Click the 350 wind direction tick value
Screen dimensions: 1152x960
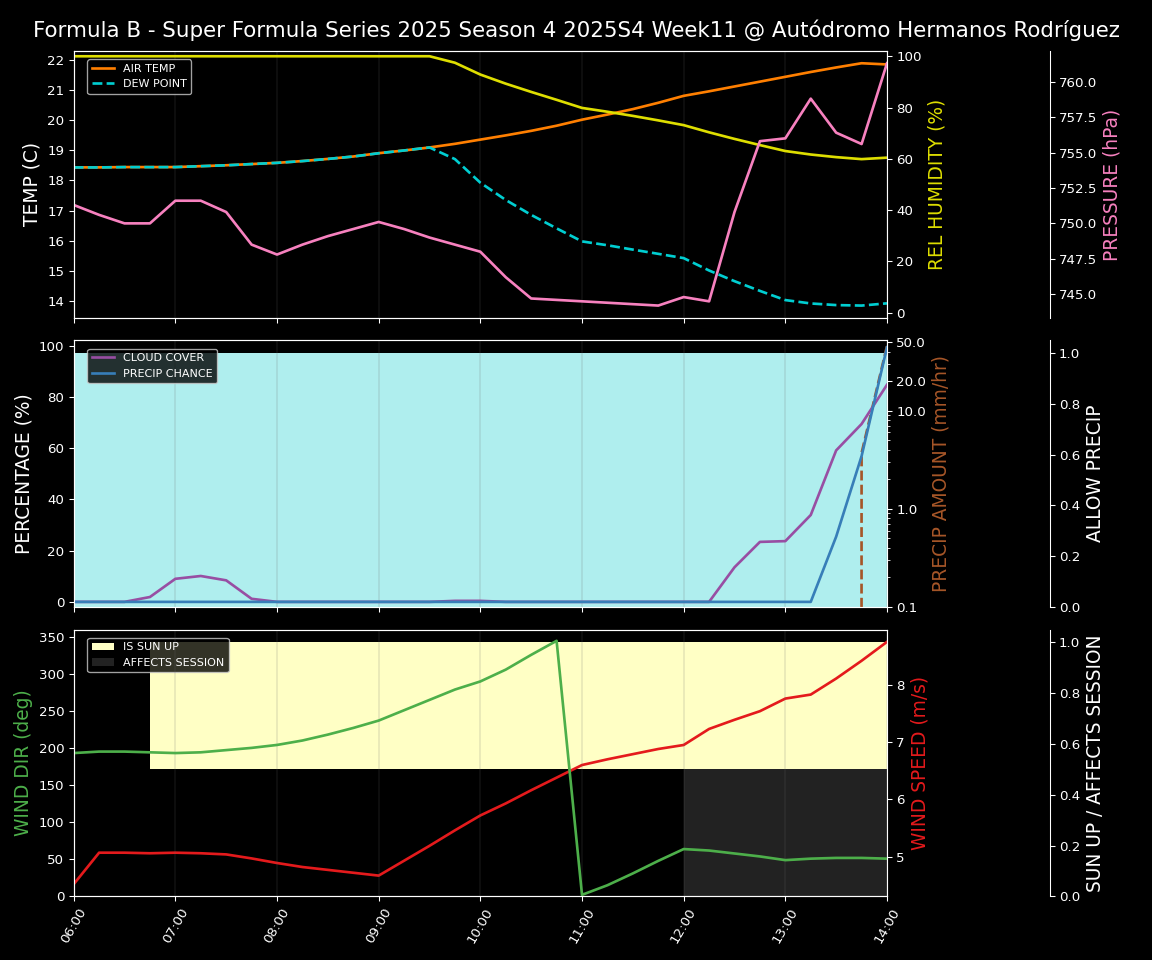(x=53, y=638)
